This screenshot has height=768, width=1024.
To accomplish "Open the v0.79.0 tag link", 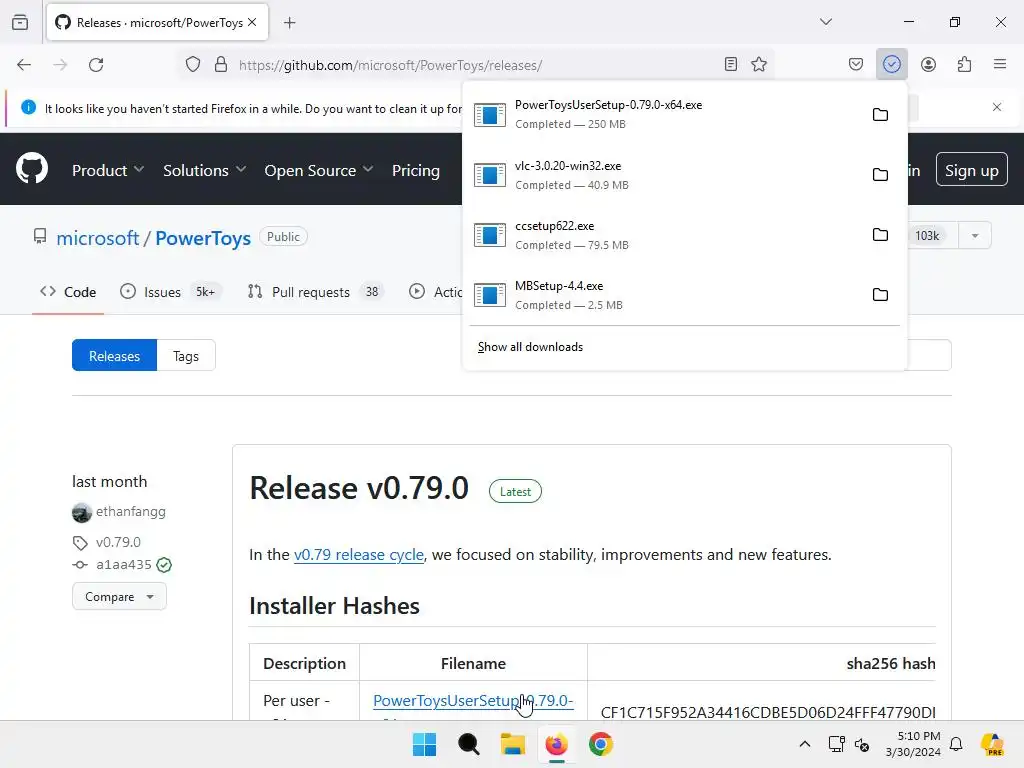I will click(x=118, y=542).
